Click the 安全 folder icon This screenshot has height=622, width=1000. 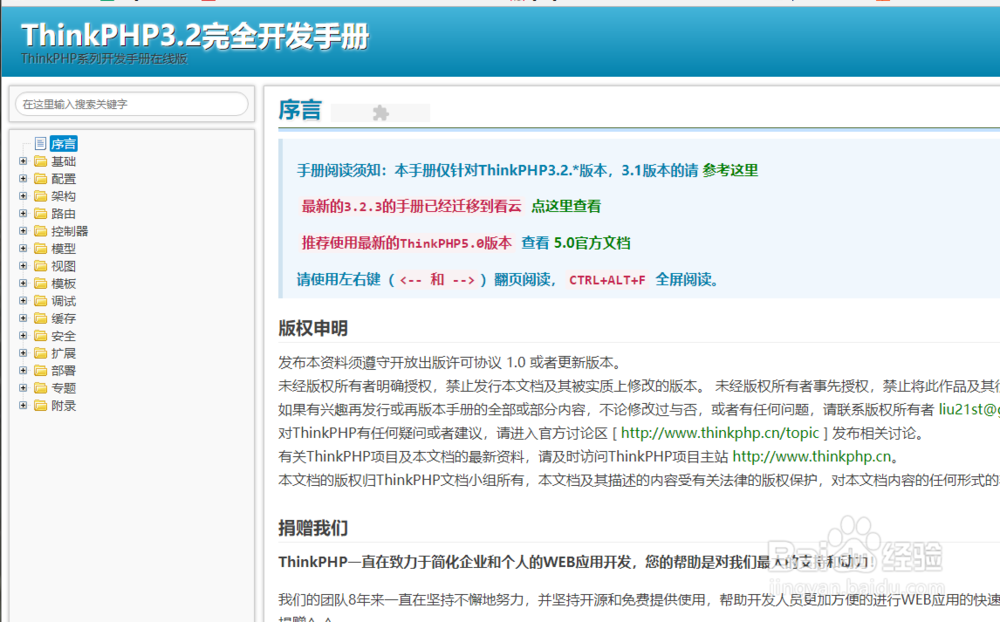point(41,335)
